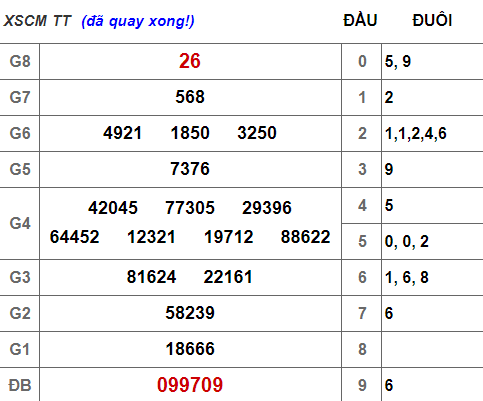The height and width of the screenshot is (401, 483).
Task: Click head digit 6 in ĐẦU column
Action: pyautogui.click(x=362, y=277)
